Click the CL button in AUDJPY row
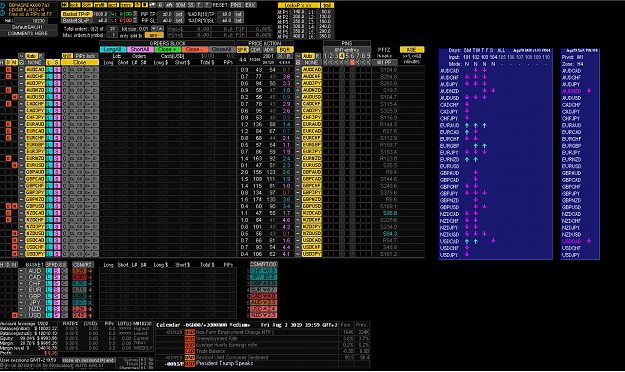Viewport: 625px width, 372px height. tap(72, 83)
